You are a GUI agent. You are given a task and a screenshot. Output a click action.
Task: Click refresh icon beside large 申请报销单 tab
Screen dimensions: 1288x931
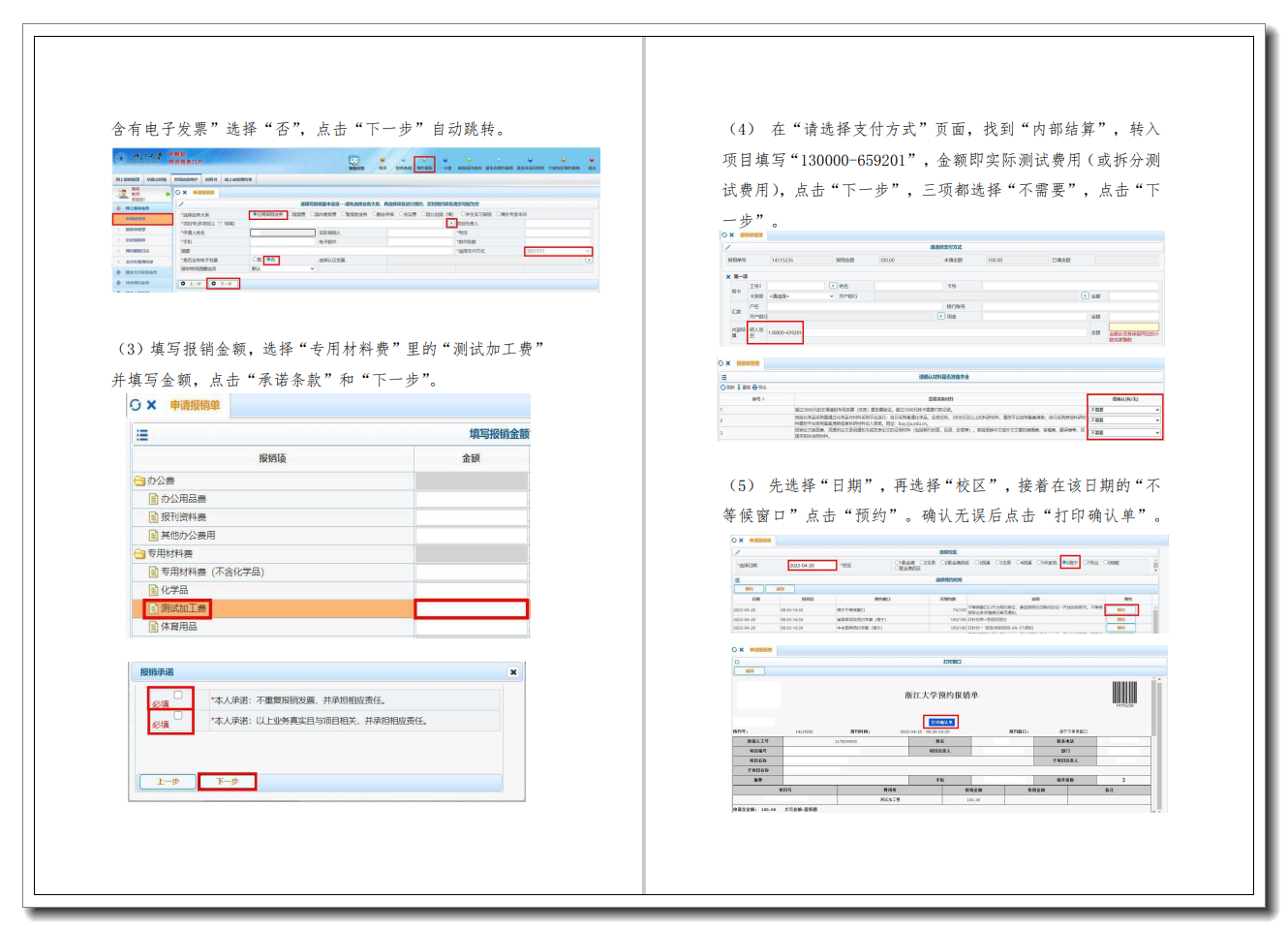136,405
